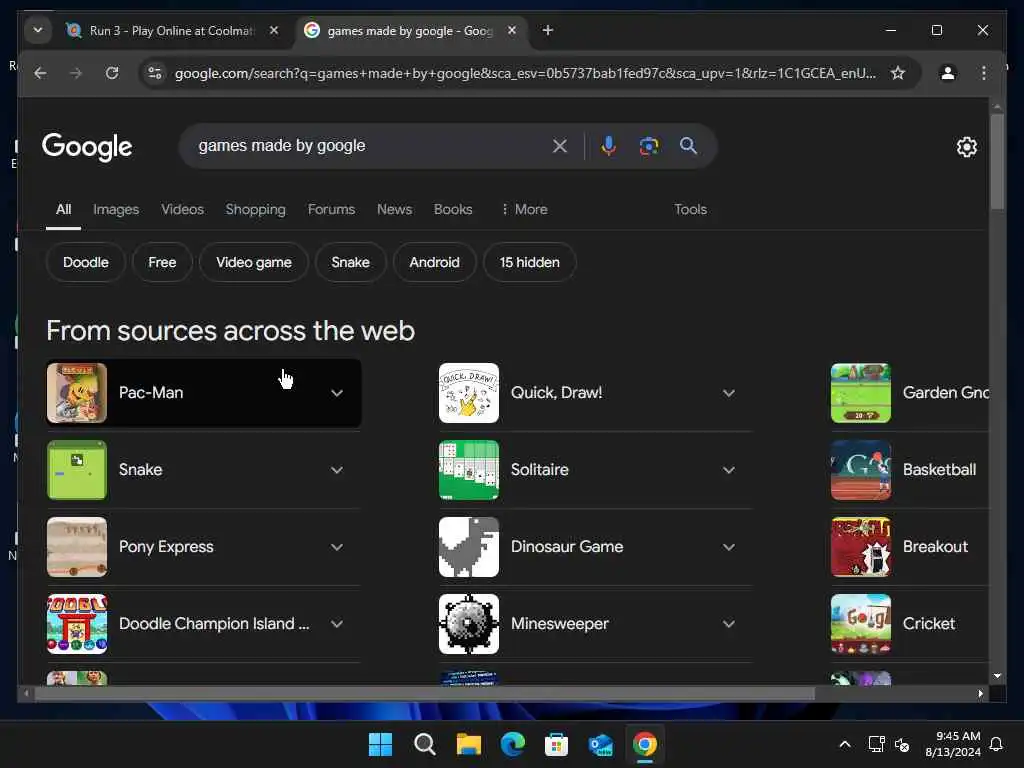Screen dimensions: 1024x768
Task: Search by image with Google Lens
Action: [648, 146]
